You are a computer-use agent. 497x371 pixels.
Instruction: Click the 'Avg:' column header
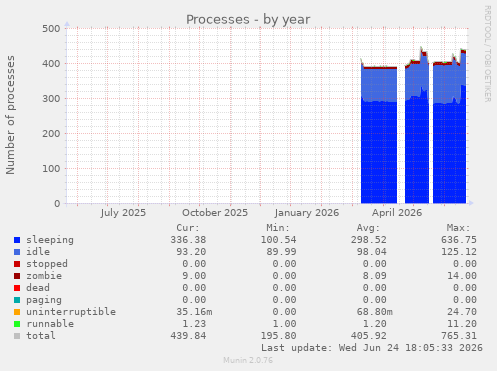pos(368,228)
